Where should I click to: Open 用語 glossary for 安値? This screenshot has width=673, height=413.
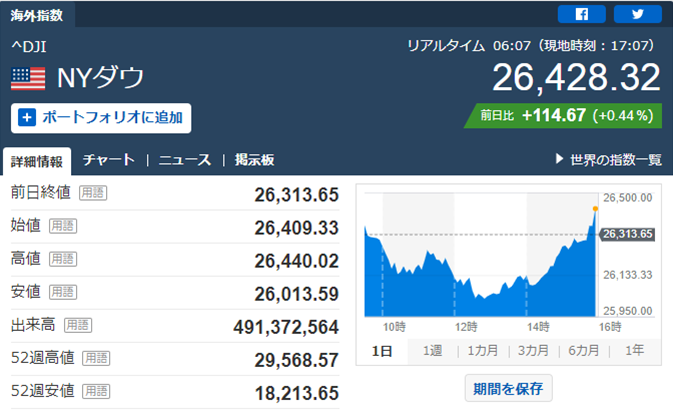(63, 292)
